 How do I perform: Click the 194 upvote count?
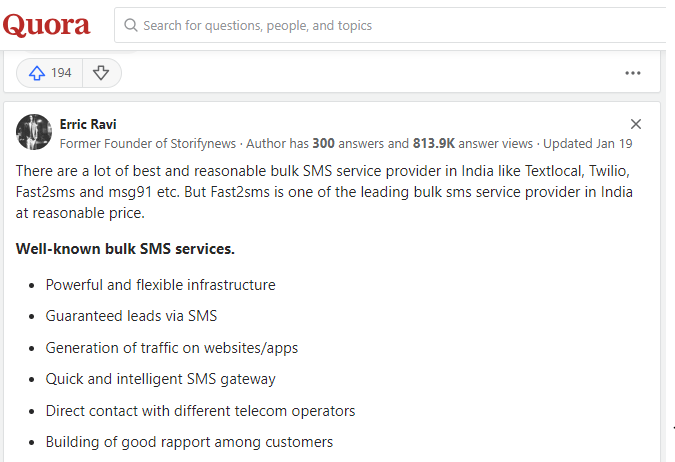point(61,73)
